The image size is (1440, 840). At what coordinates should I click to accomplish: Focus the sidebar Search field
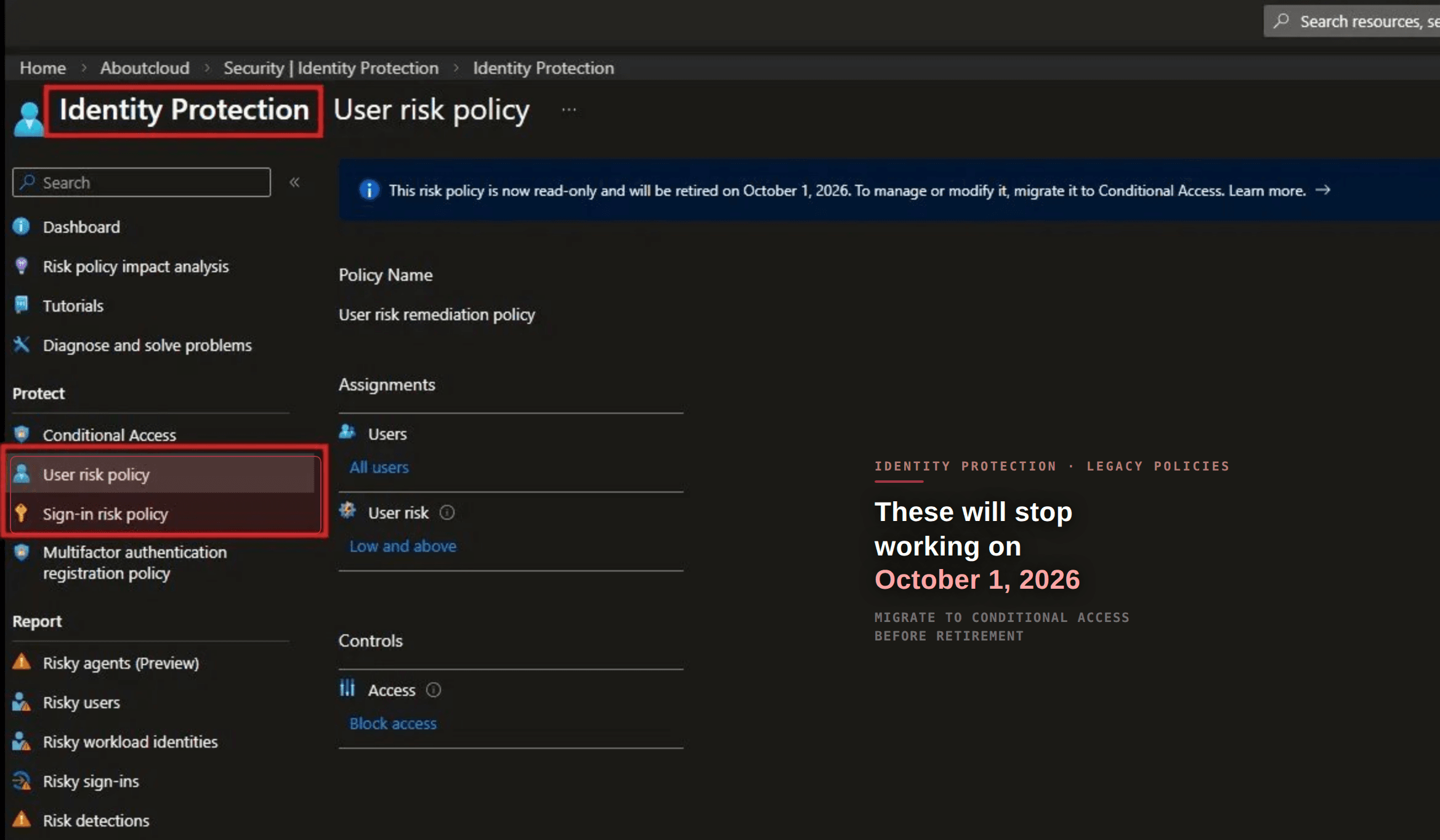pyautogui.click(x=142, y=182)
